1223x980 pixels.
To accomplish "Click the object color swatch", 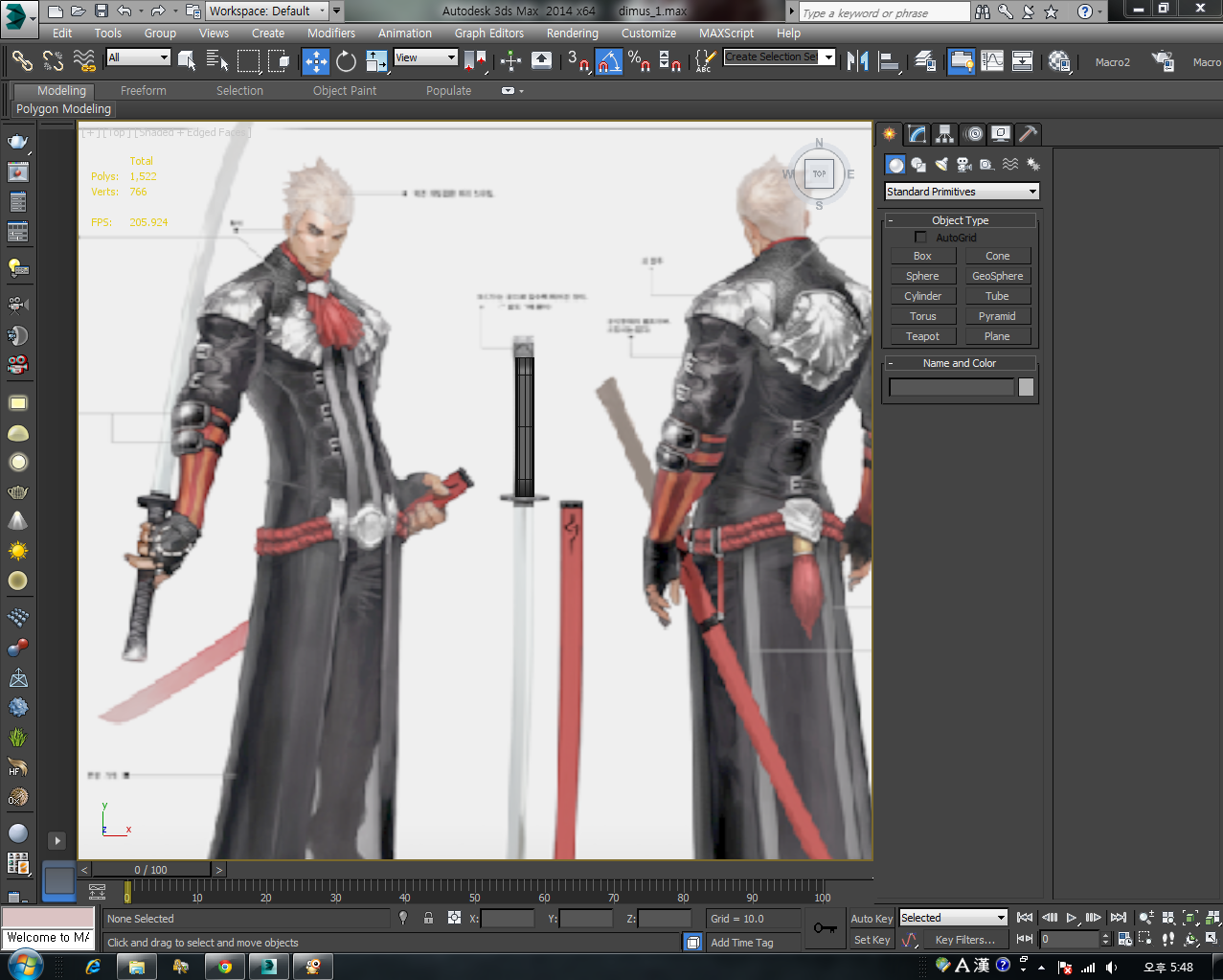I will point(1026,387).
